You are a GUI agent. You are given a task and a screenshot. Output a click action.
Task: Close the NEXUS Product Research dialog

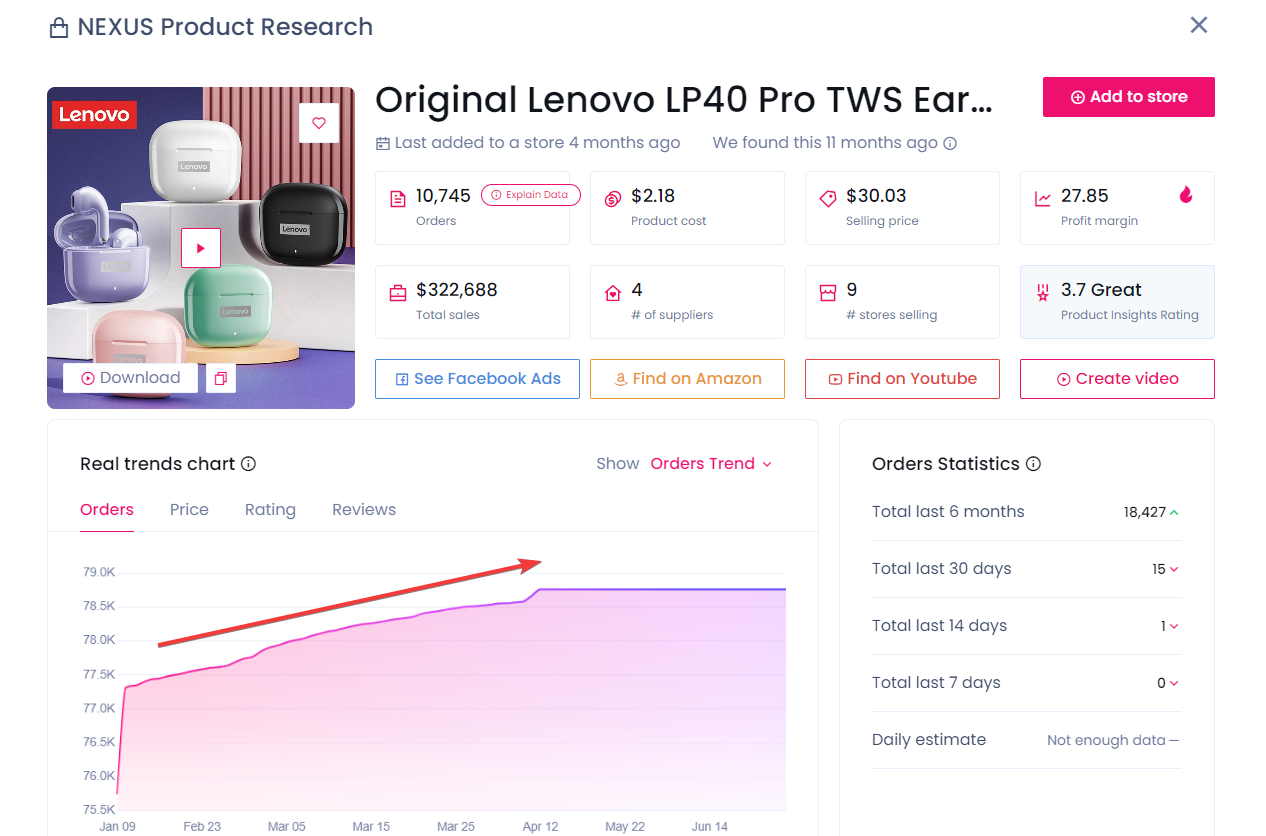[x=1199, y=25]
